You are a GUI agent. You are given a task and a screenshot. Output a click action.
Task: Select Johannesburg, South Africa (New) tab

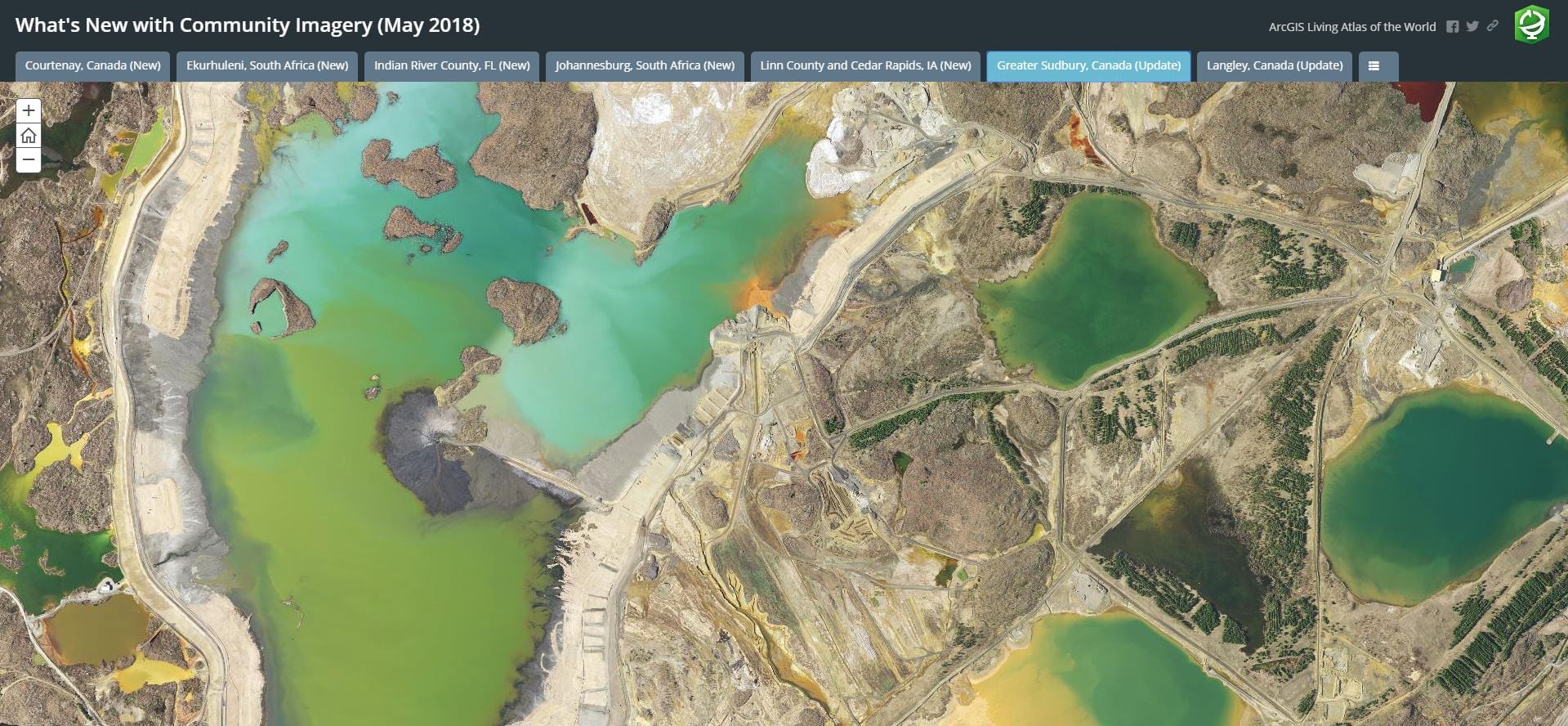tap(645, 66)
